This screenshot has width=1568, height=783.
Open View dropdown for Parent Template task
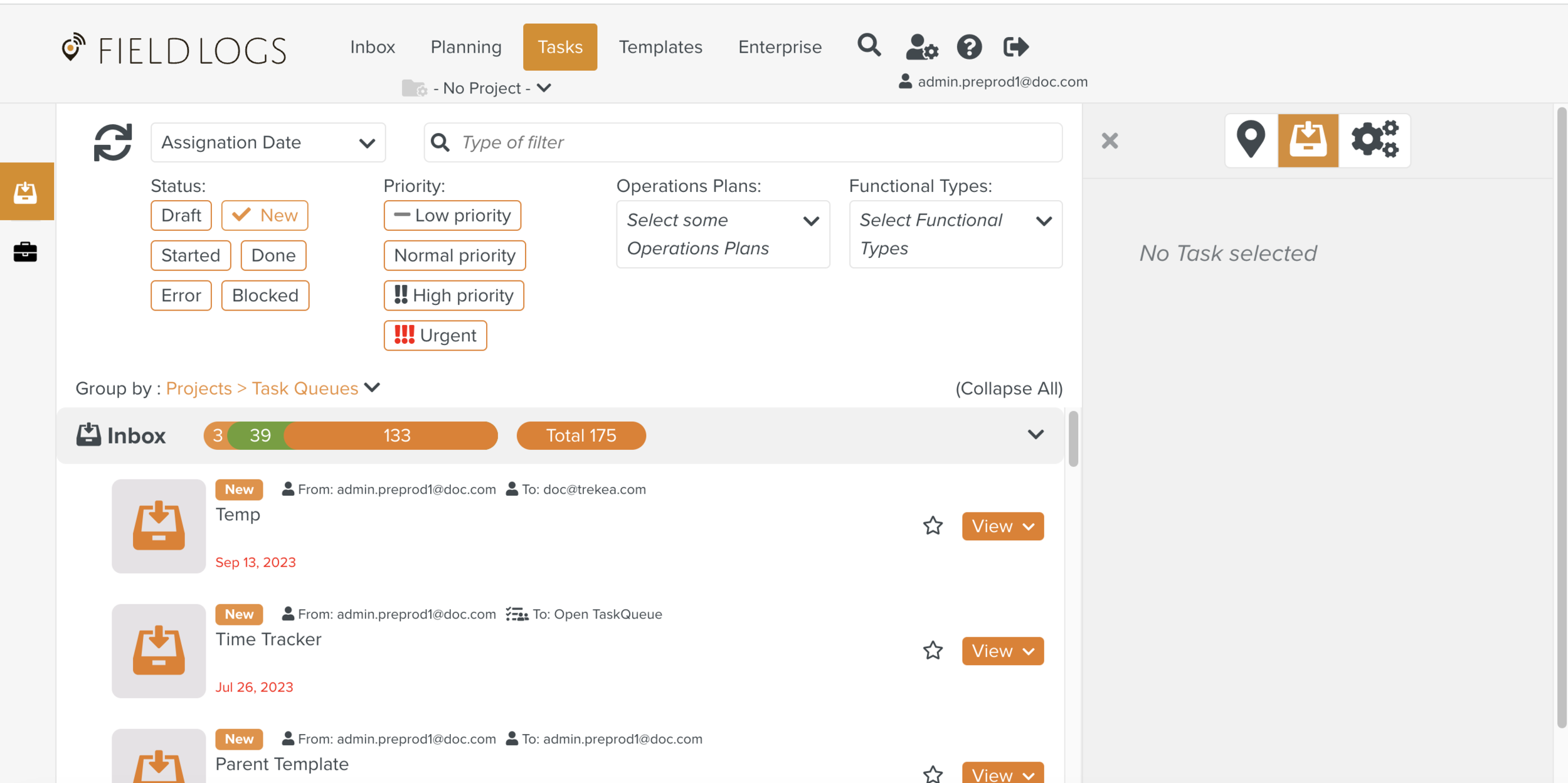tap(1003, 774)
